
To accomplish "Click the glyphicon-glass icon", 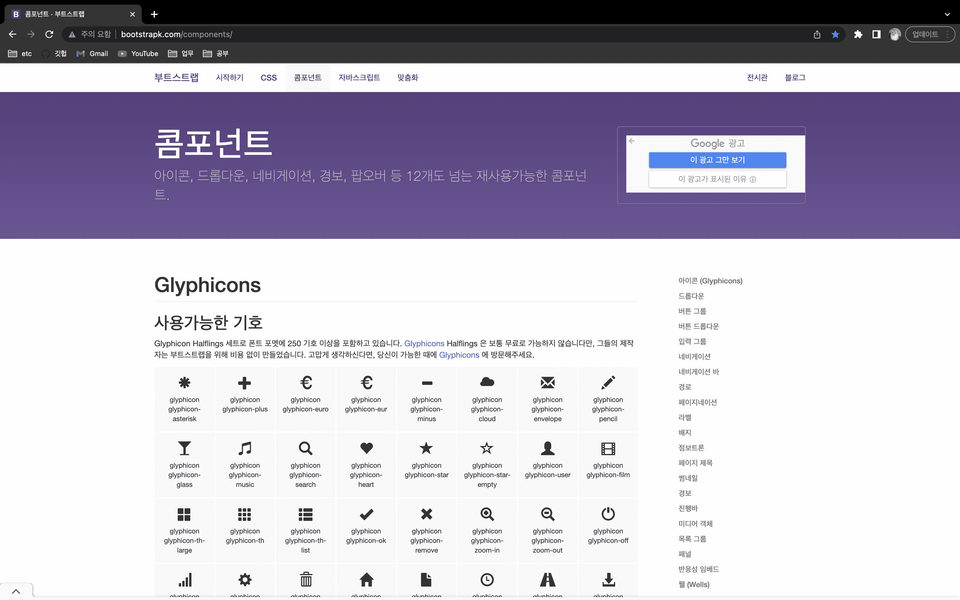I will 184,448.
